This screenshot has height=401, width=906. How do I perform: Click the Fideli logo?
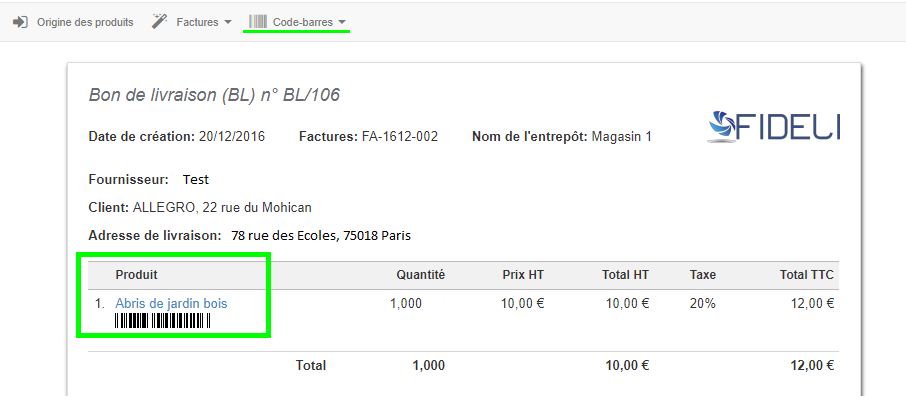pyautogui.click(x=773, y=126)
